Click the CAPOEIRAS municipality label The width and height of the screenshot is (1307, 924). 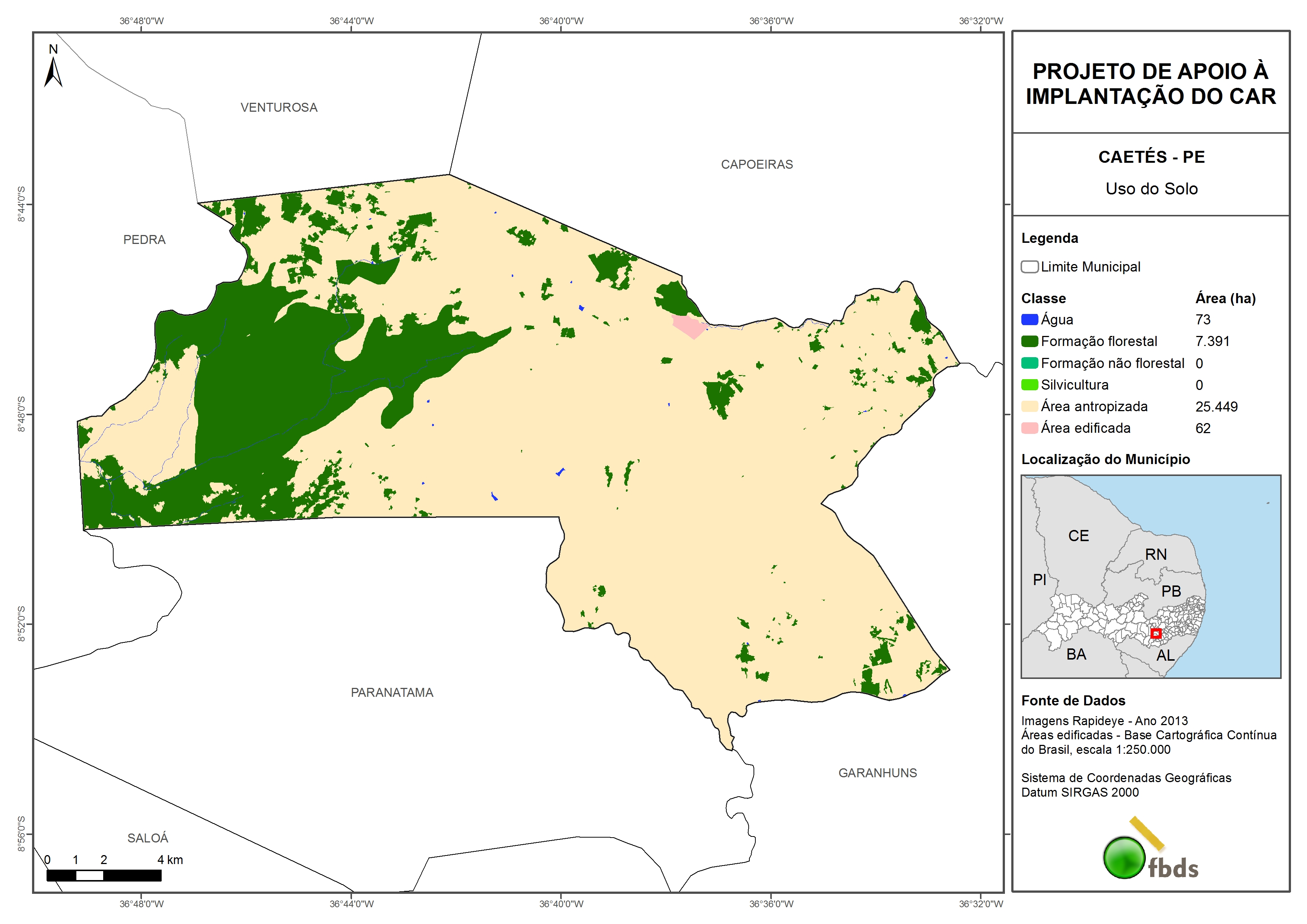(x=756, y=165)
